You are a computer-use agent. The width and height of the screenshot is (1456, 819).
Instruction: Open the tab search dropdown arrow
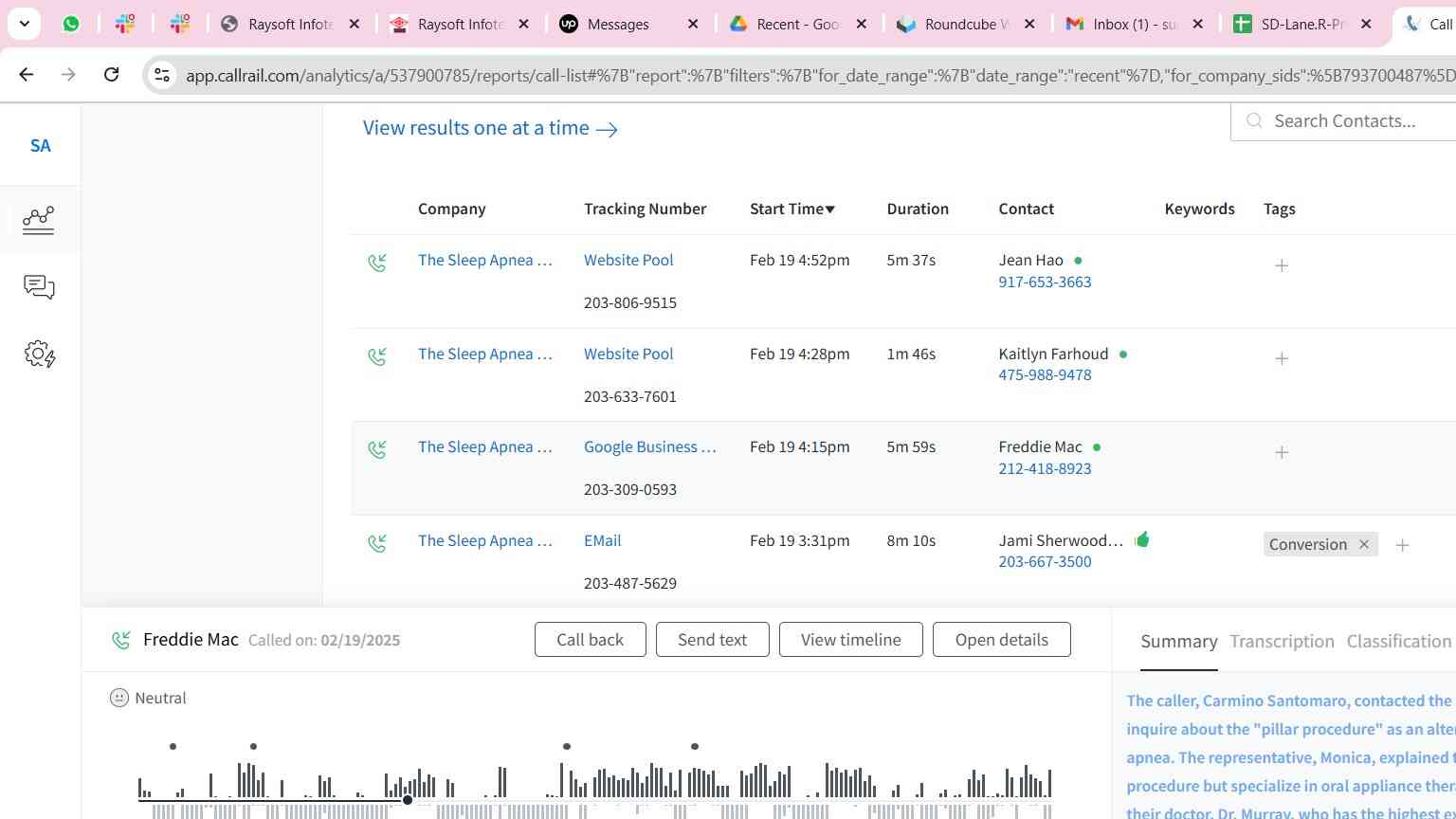(x=24, y=24)
